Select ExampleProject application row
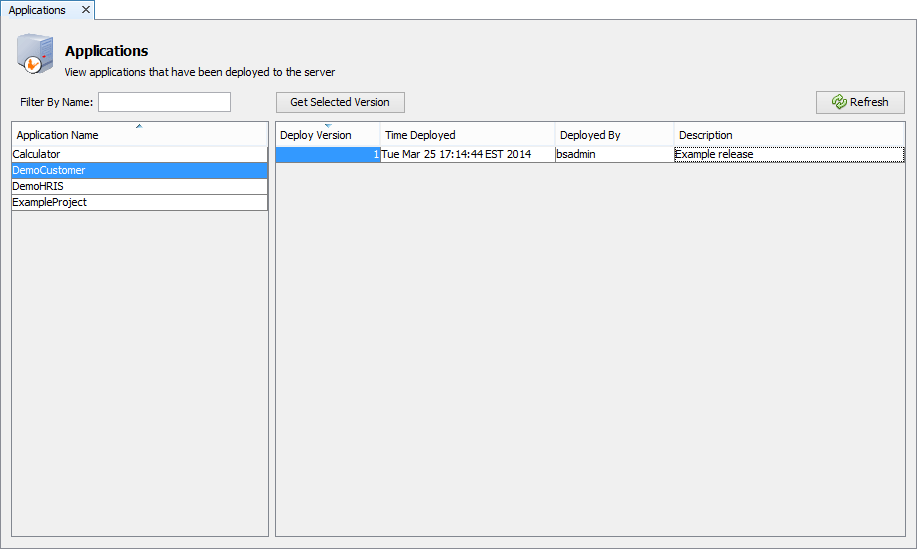 [x=139, y=202]
